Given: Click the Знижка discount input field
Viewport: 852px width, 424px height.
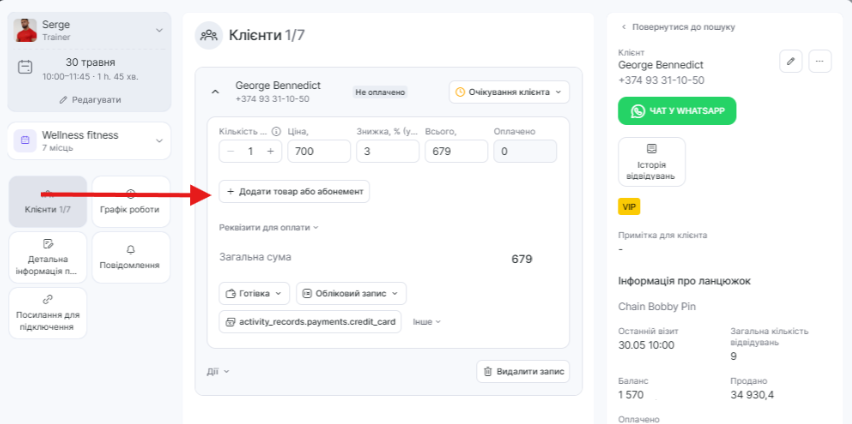Looking at the screenshot, I should click(x=385, y=151).
